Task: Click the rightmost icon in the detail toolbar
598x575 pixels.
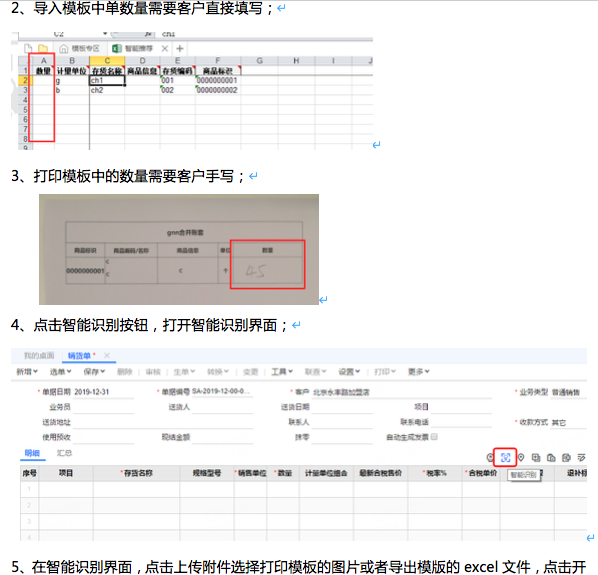Action: (x=581, y=458)
